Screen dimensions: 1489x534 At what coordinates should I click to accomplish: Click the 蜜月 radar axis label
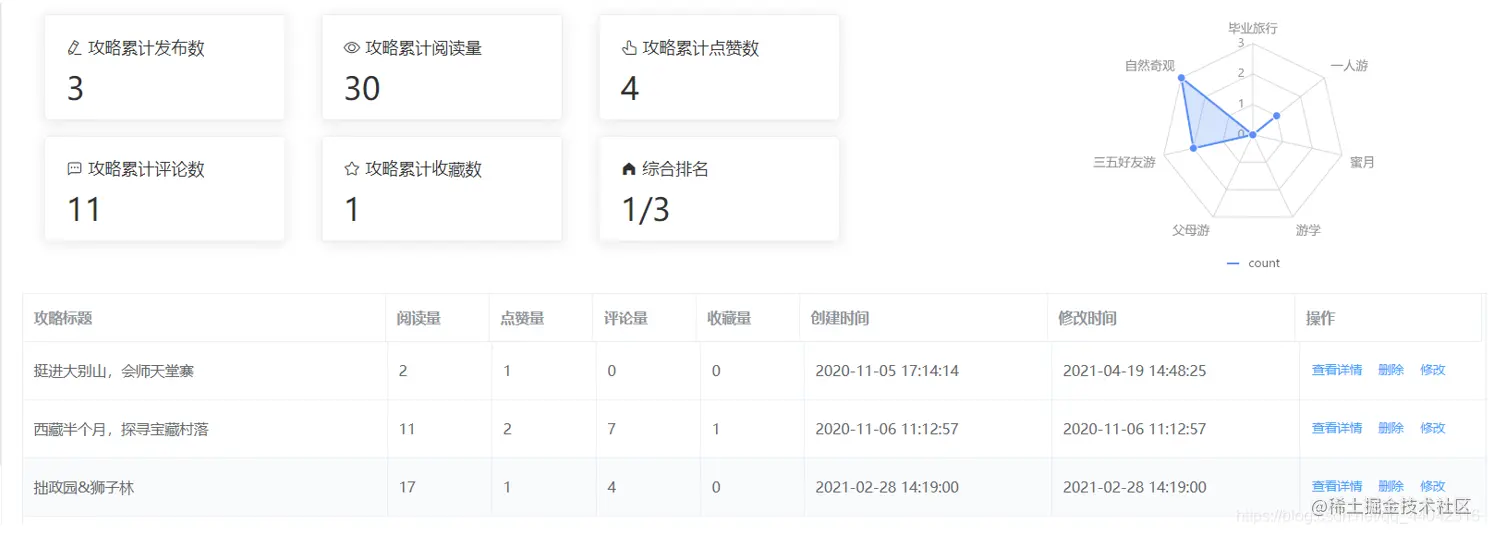pyautogui.click(x=1362, y=162)
